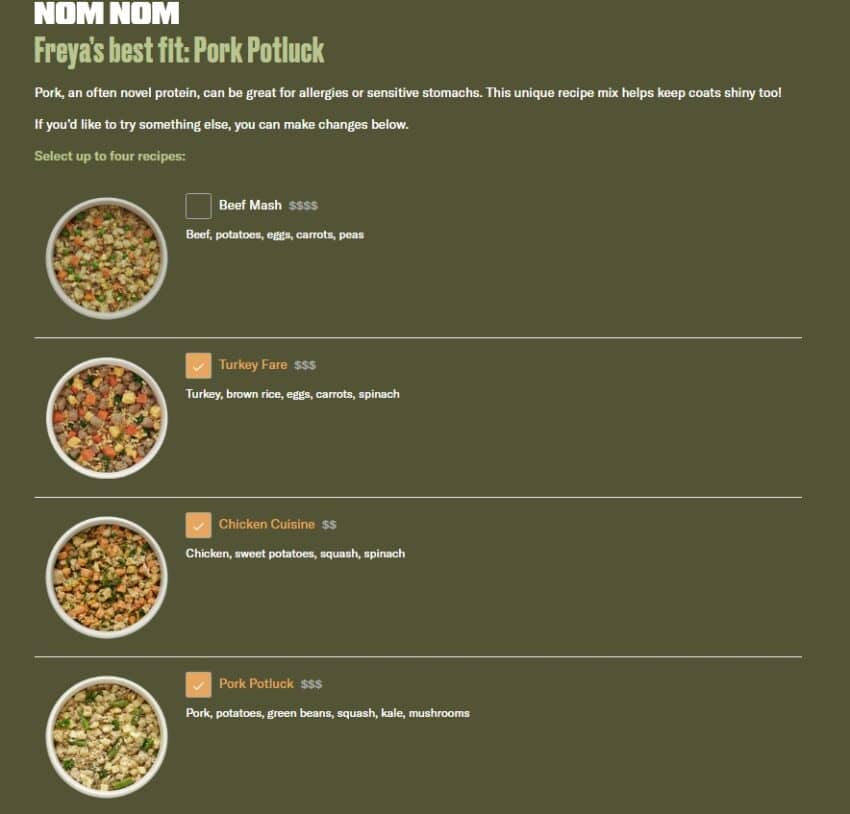The image size is (850, 814).
Task: Click the Beef Mash bowl image
Action: click(x=107, y=258)
